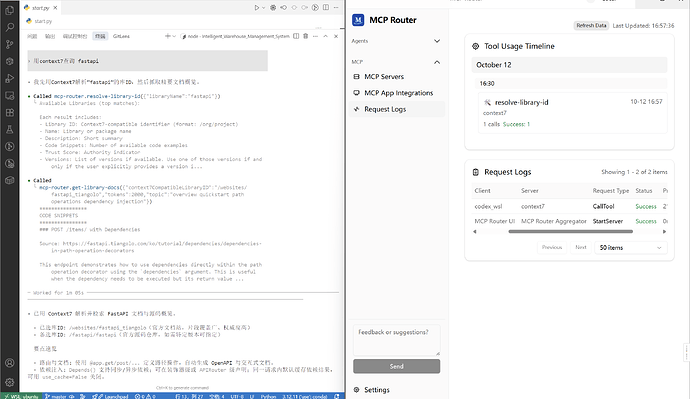This screenshot has height=399, width=690.
Task: Kill terminal with the trash icon
Action: pyautogui.click(x=306, y=36)
